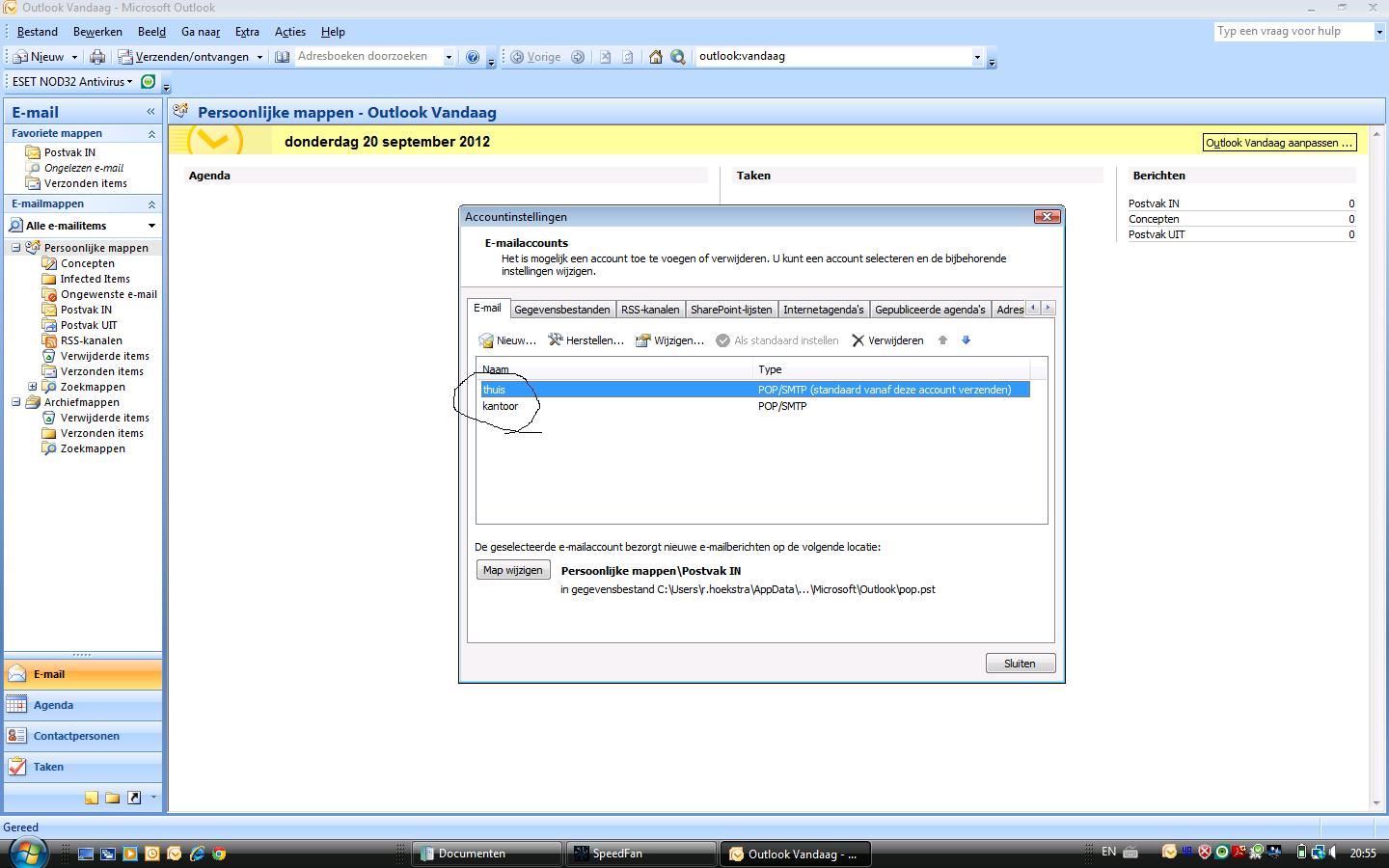Click Wijzigen… to edit the account
Viewport: 1389px width, 868px height.
(x=669, y=340)
